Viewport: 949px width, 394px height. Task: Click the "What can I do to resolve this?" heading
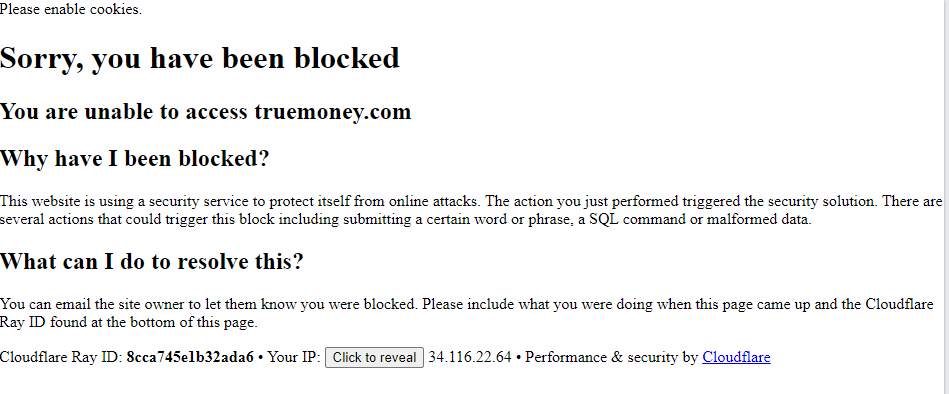tap(151, 261)
